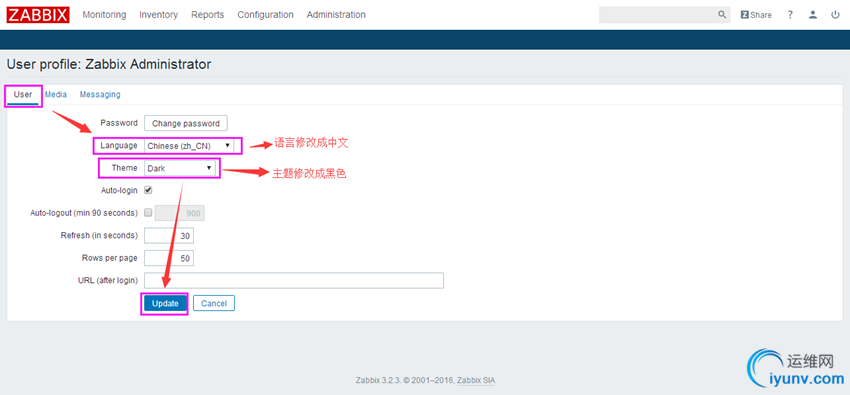The height and width of the screenshot is (395, 850).
Task: Switch to the User tab
Action: click(x=23, y=95)
